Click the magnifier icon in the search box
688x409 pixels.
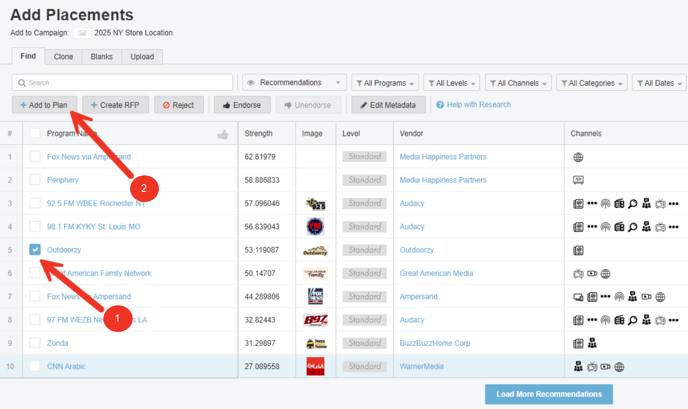click(x=22, y=83)
